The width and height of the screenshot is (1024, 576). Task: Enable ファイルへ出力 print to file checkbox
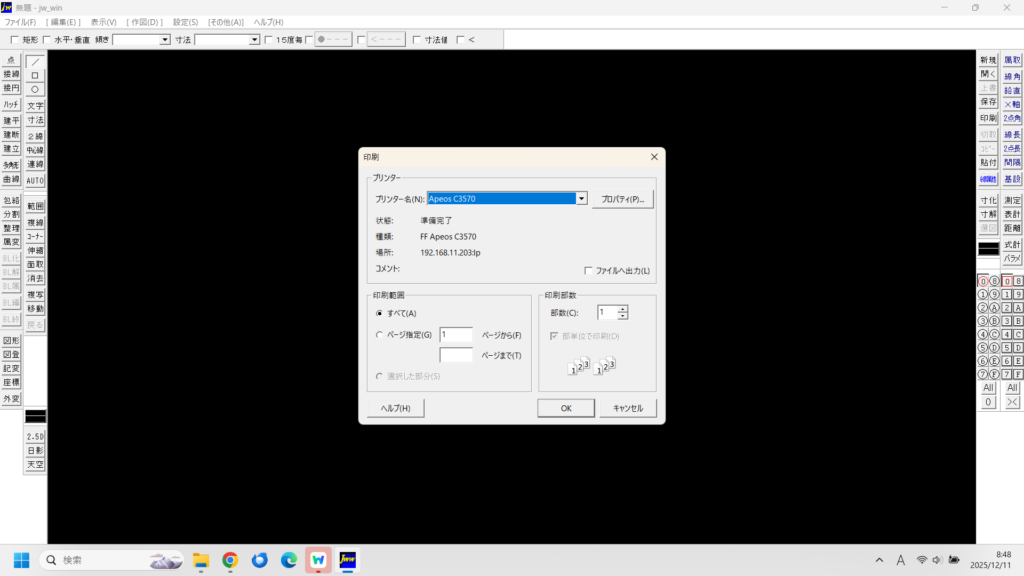tap(587, 271)
